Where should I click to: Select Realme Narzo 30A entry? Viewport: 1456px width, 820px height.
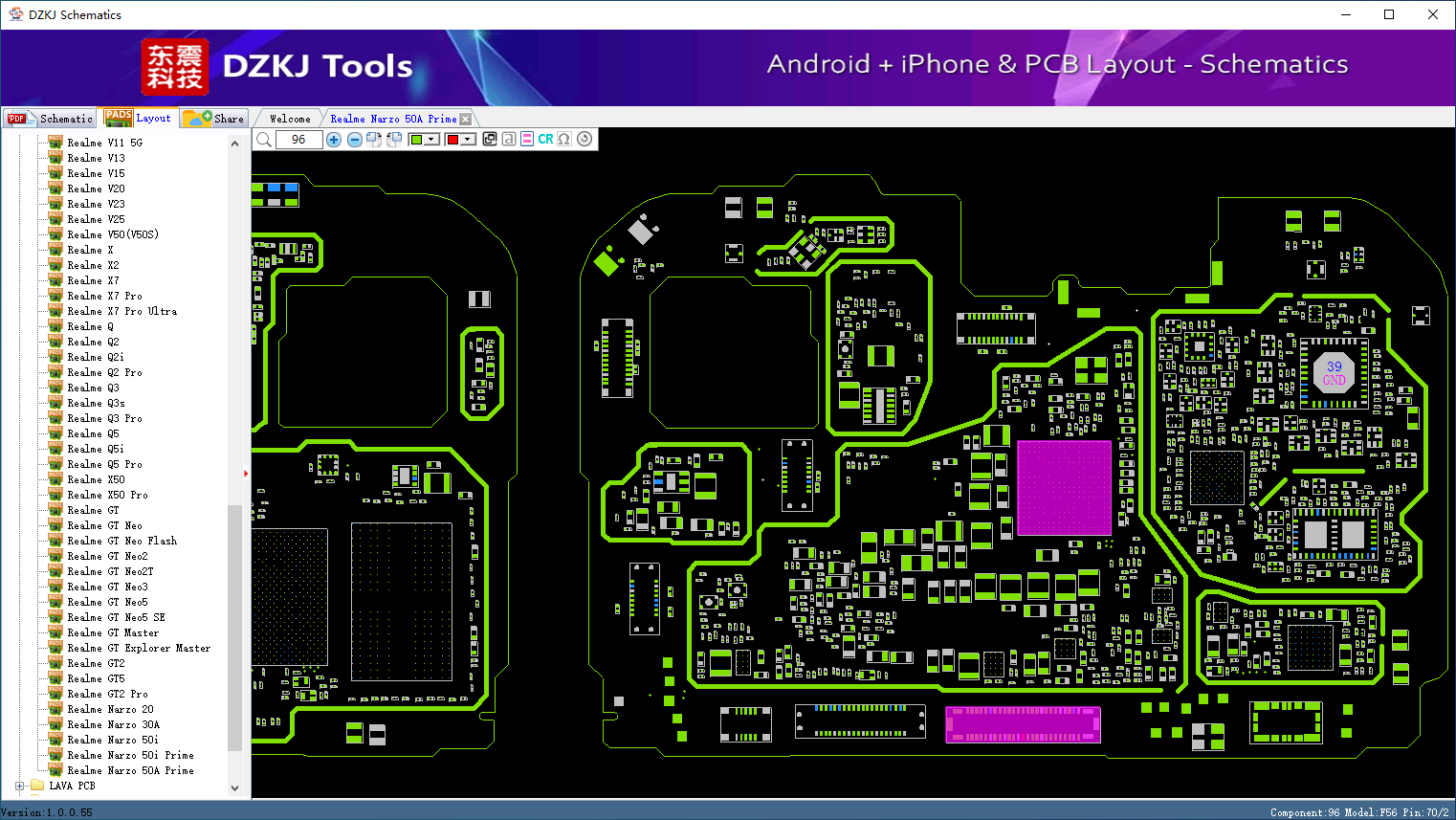113,725
